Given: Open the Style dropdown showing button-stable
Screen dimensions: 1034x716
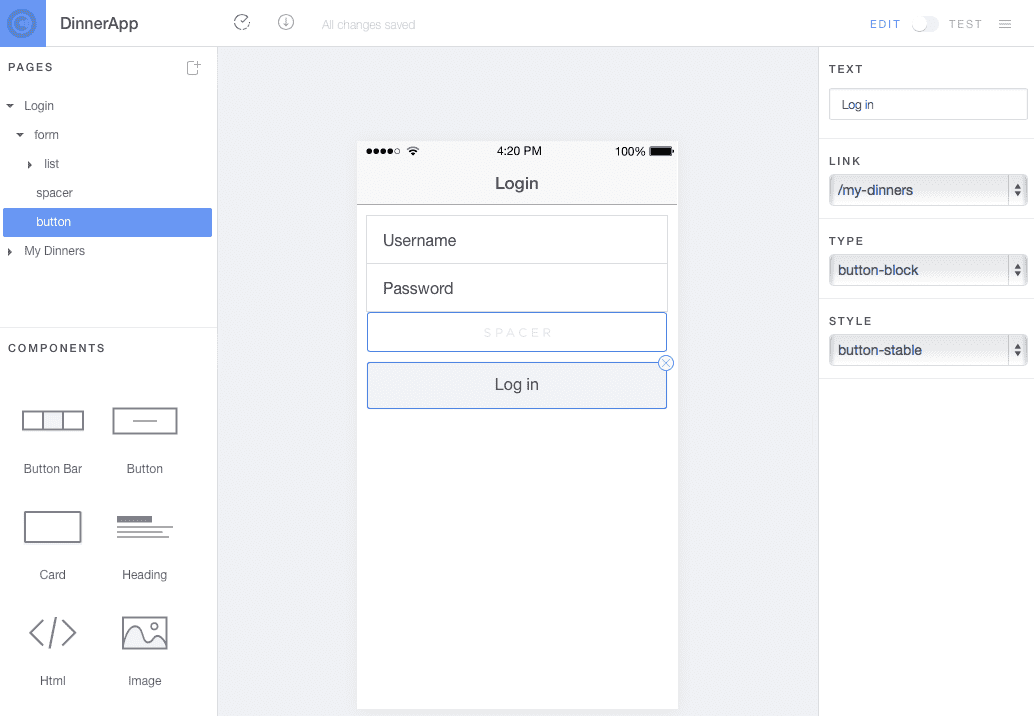Looking at the screenshot, I should [928, 350].
